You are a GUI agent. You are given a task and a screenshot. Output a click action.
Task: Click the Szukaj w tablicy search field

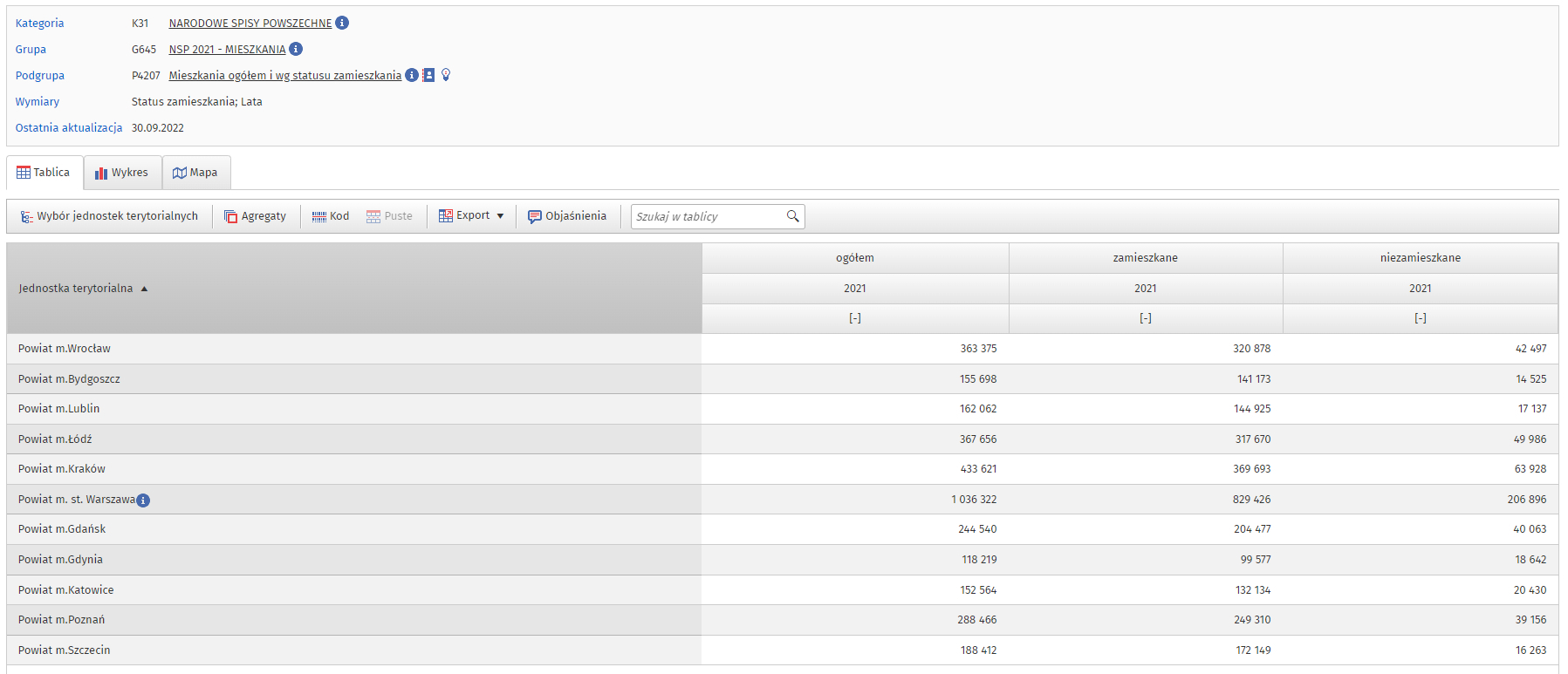(x=707, y=216)
